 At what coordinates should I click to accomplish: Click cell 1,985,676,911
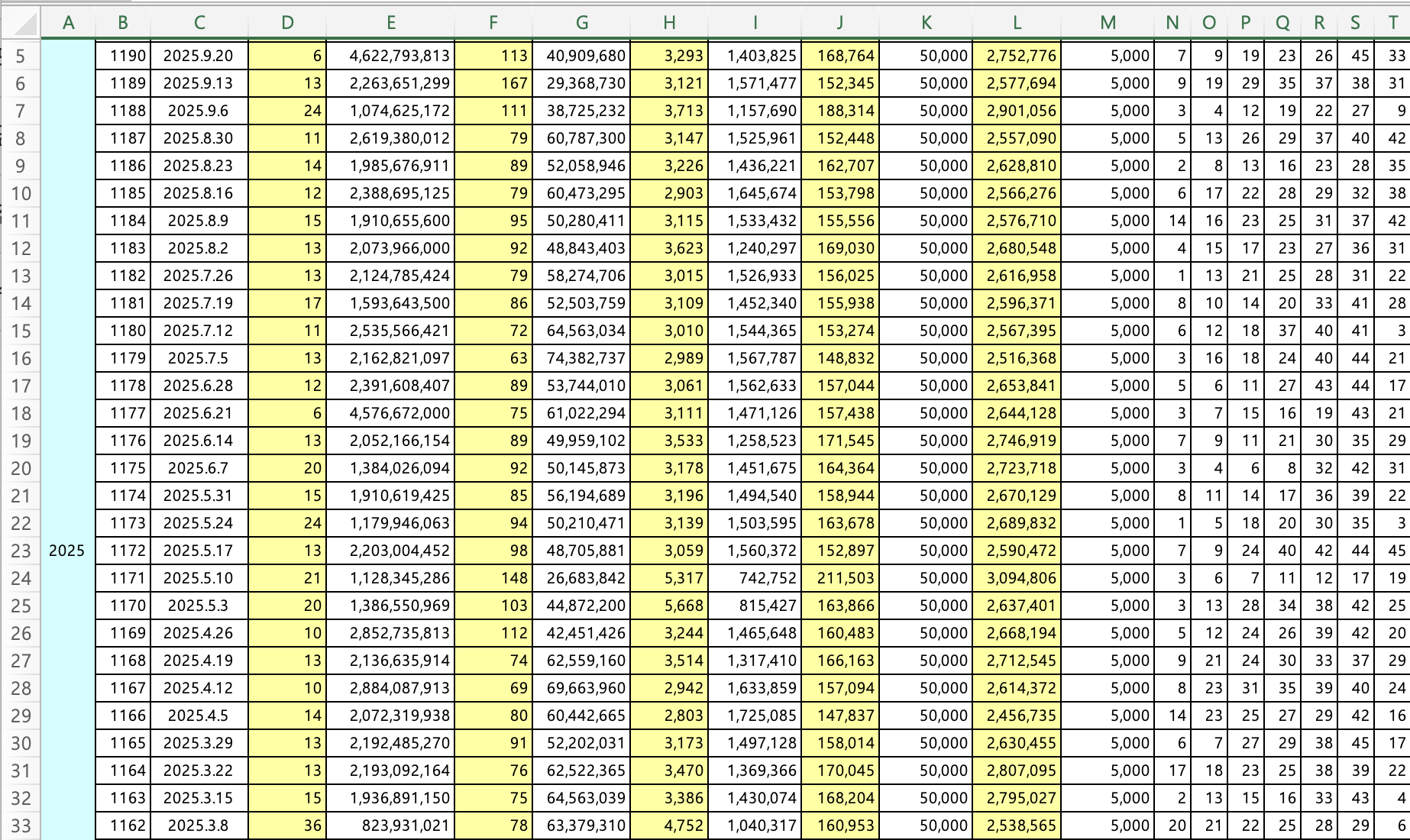(x=390, y=166)
